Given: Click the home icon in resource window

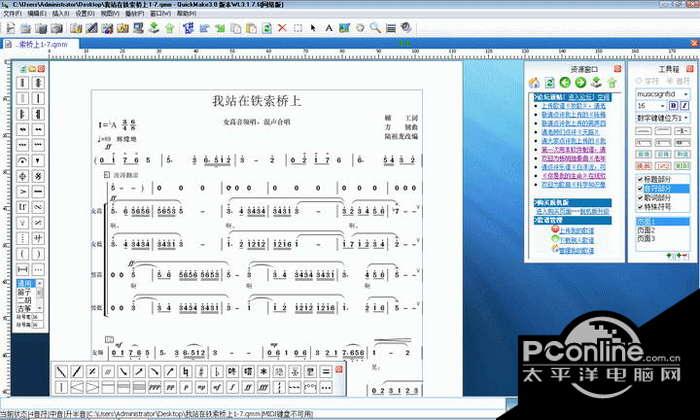Looking at the screenshot, I should (534, 83).
